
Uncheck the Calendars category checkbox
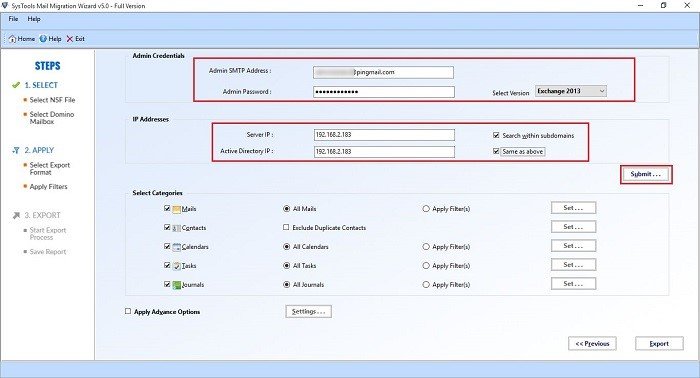(167, 246)
